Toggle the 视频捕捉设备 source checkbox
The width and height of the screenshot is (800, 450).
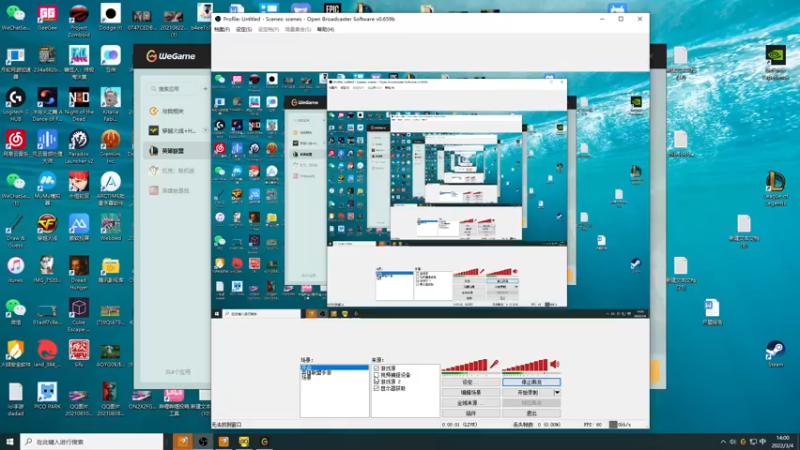coord(377,374)
